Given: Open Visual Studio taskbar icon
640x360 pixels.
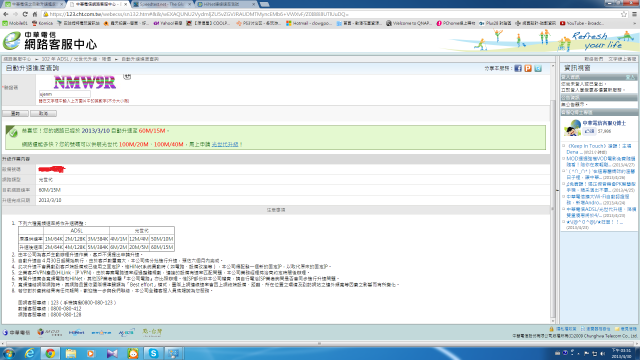Looking at the screenshot, I should [x=112, y=353].
